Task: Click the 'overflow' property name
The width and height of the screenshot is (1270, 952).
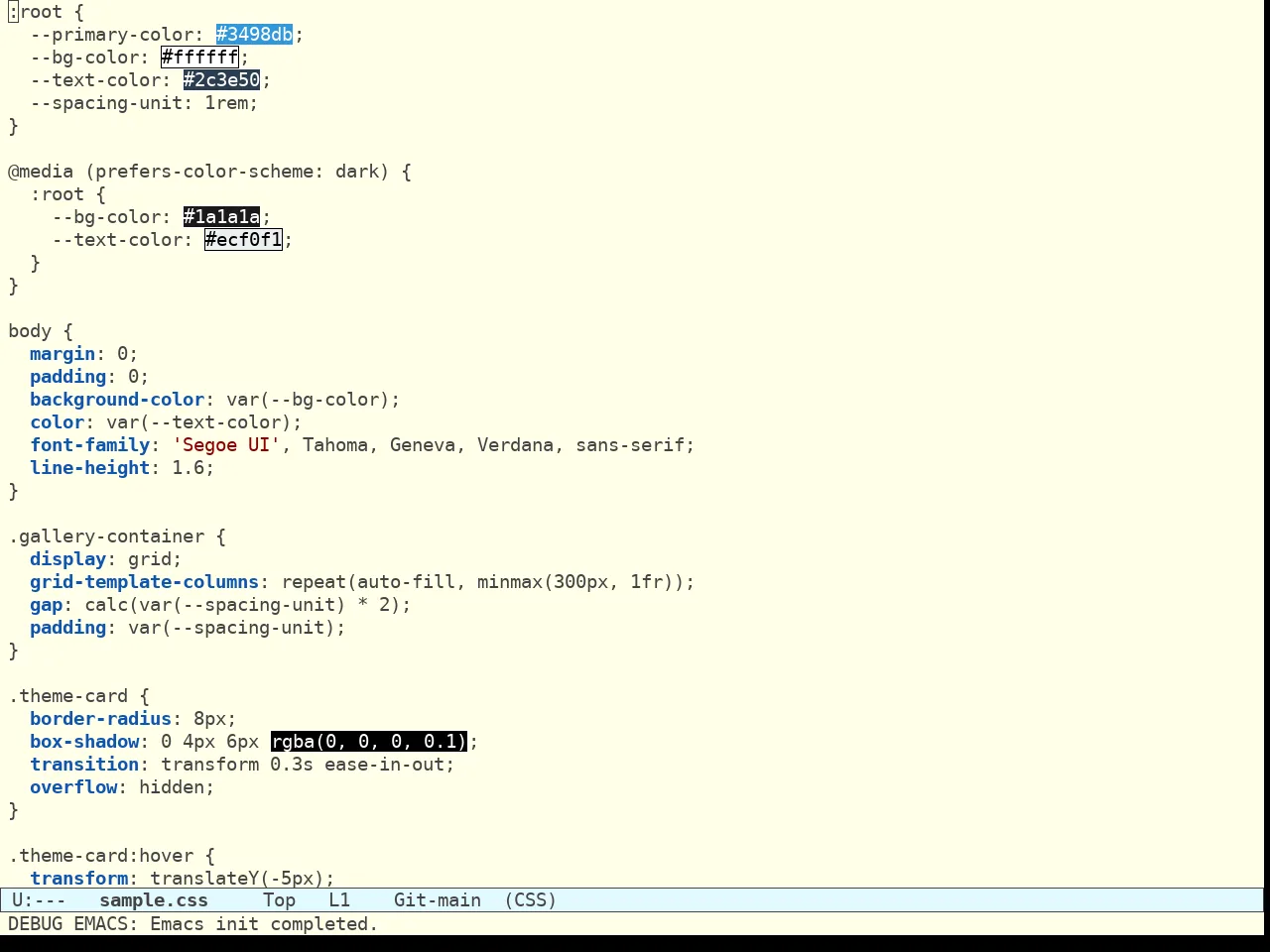Action: (x=73, y=787)
